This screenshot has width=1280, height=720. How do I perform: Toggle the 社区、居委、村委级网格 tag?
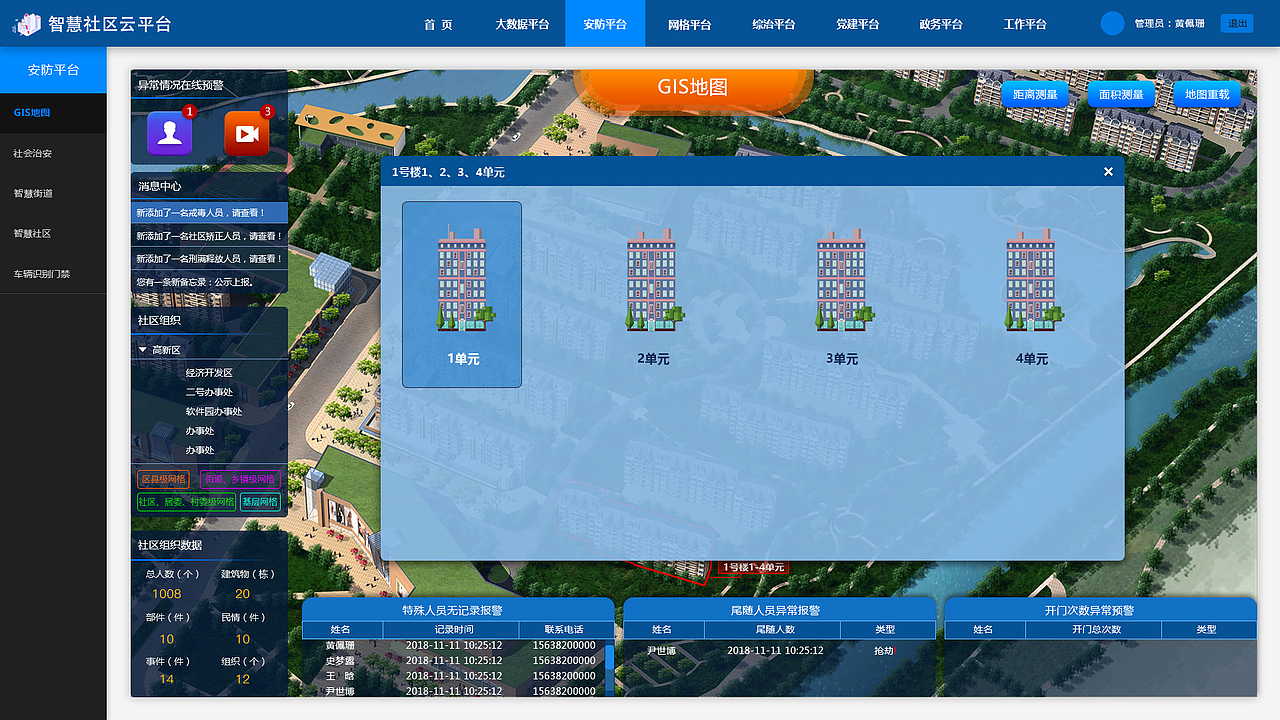186,502
